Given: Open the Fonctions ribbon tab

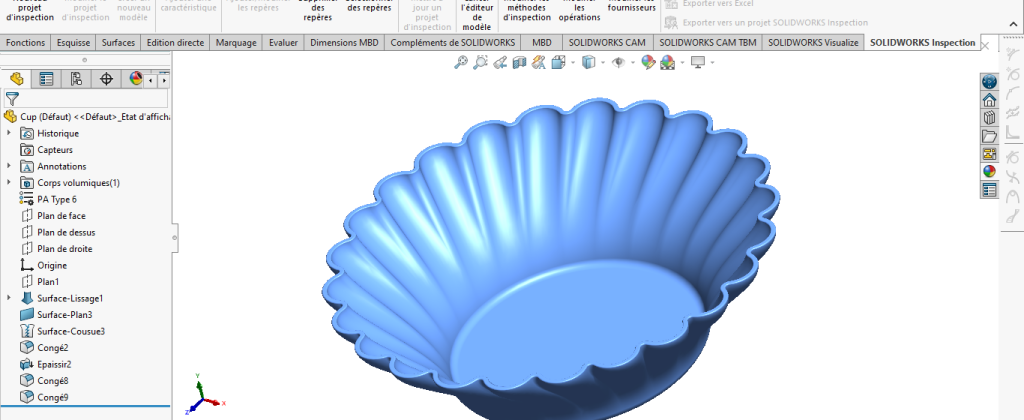Looking at the screenshot, I should coord(25,42).
